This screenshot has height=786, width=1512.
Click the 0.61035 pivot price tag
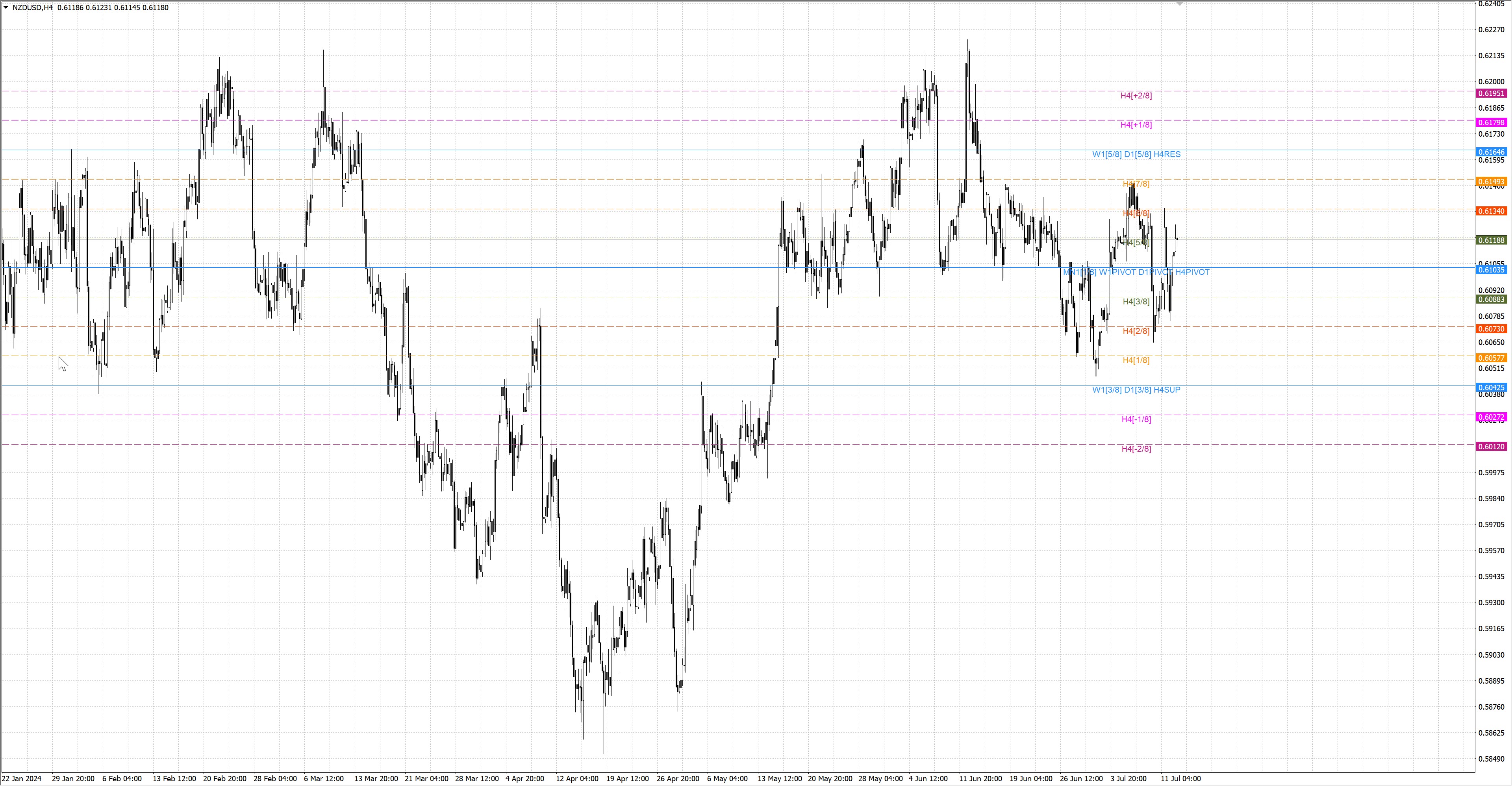pos(1491,270)
